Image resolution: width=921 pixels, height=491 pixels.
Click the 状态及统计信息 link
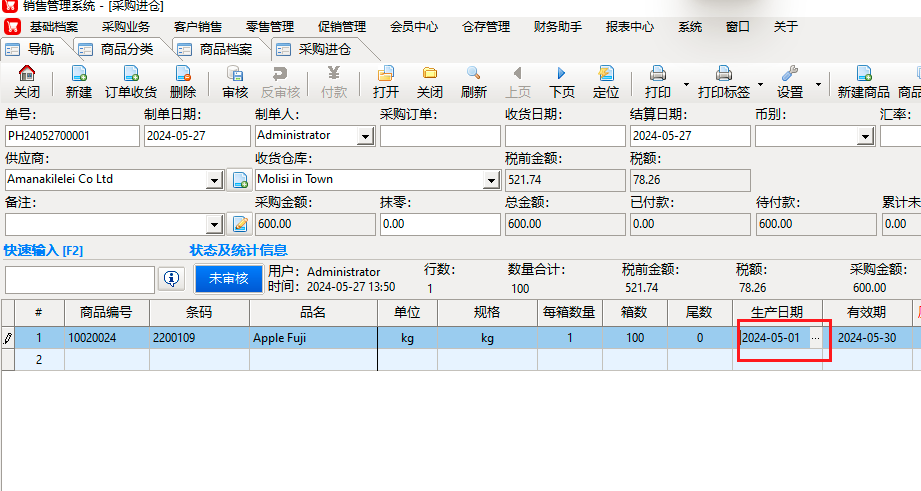238,251
